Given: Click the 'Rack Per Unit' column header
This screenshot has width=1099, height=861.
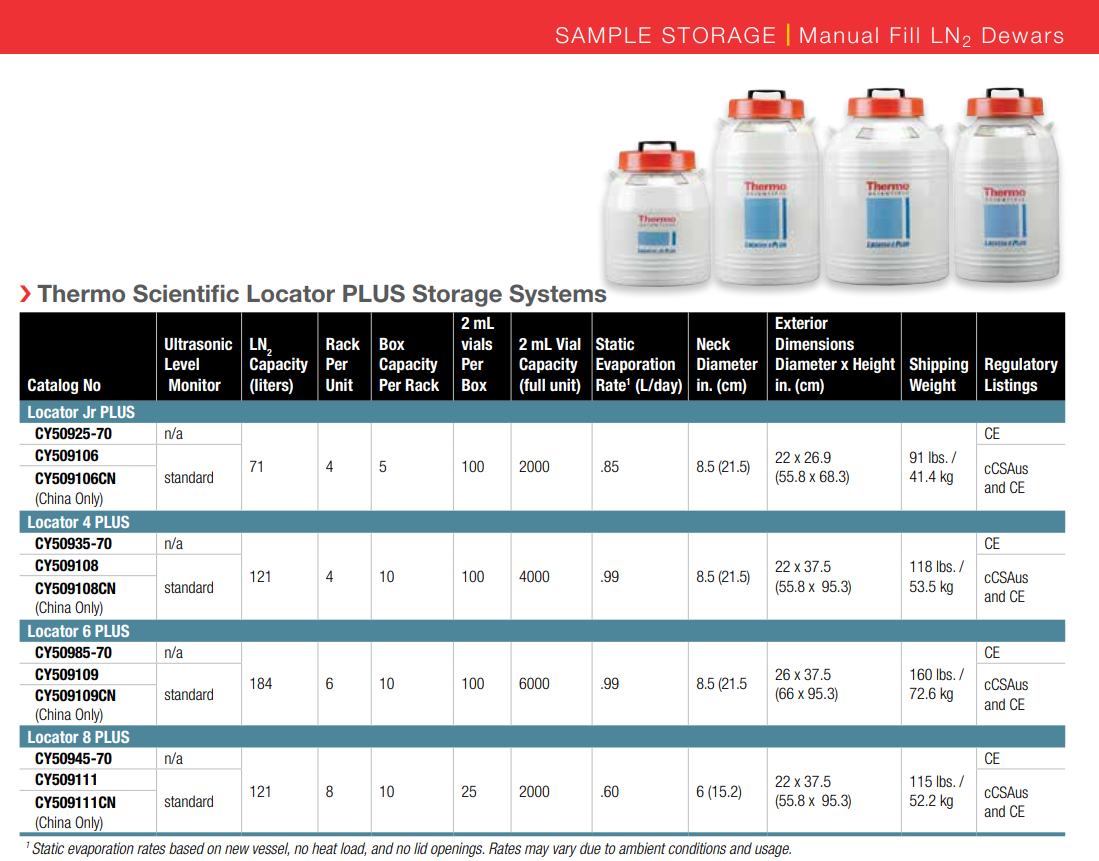Looking at the screenshot, I should pyautogui.click(x=342, y=365).
